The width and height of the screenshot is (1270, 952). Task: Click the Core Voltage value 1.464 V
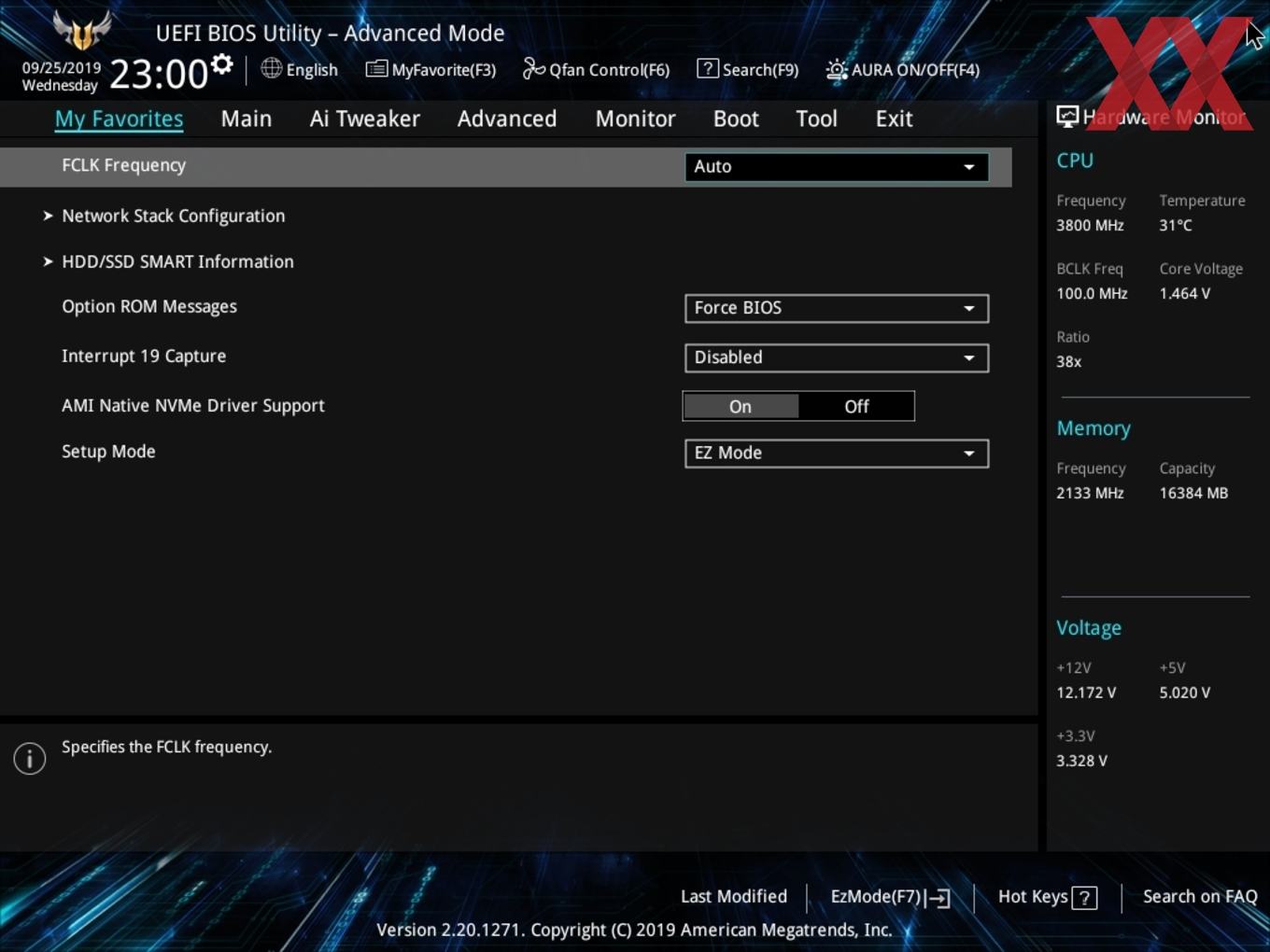pyautogui.click(x=1185, y=293)
